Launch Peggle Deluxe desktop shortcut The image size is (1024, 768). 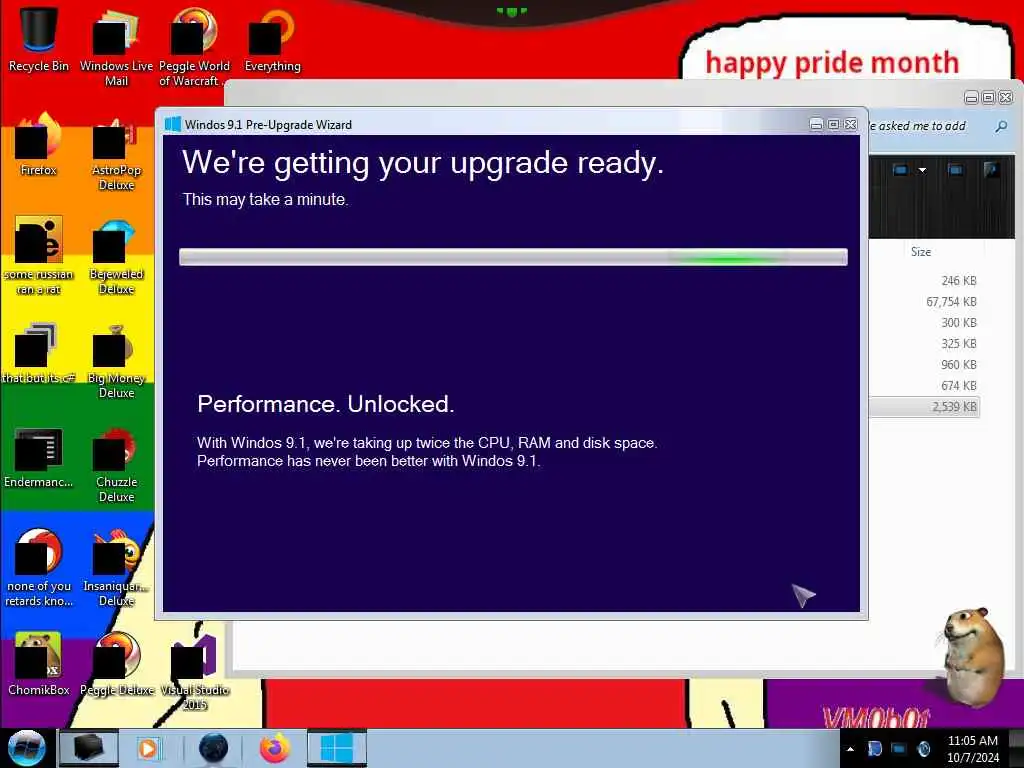[x=116, y=664]
